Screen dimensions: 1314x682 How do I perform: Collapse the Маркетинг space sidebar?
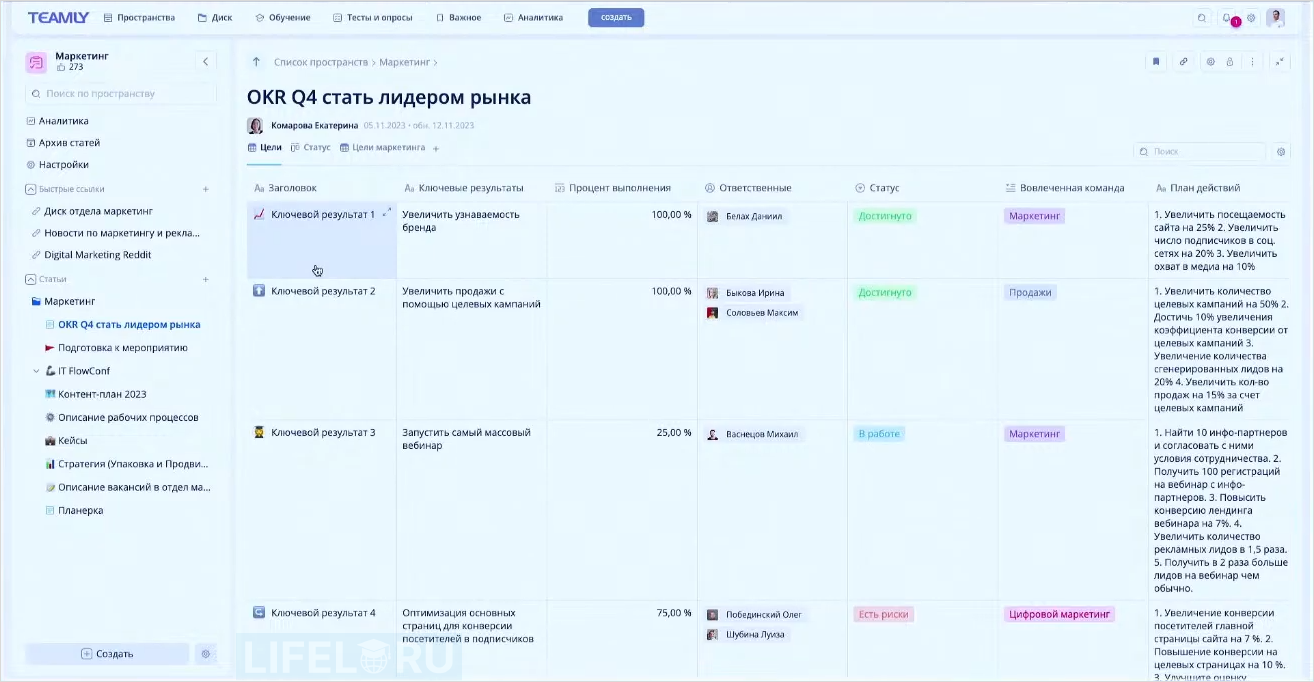pos(205,61)
